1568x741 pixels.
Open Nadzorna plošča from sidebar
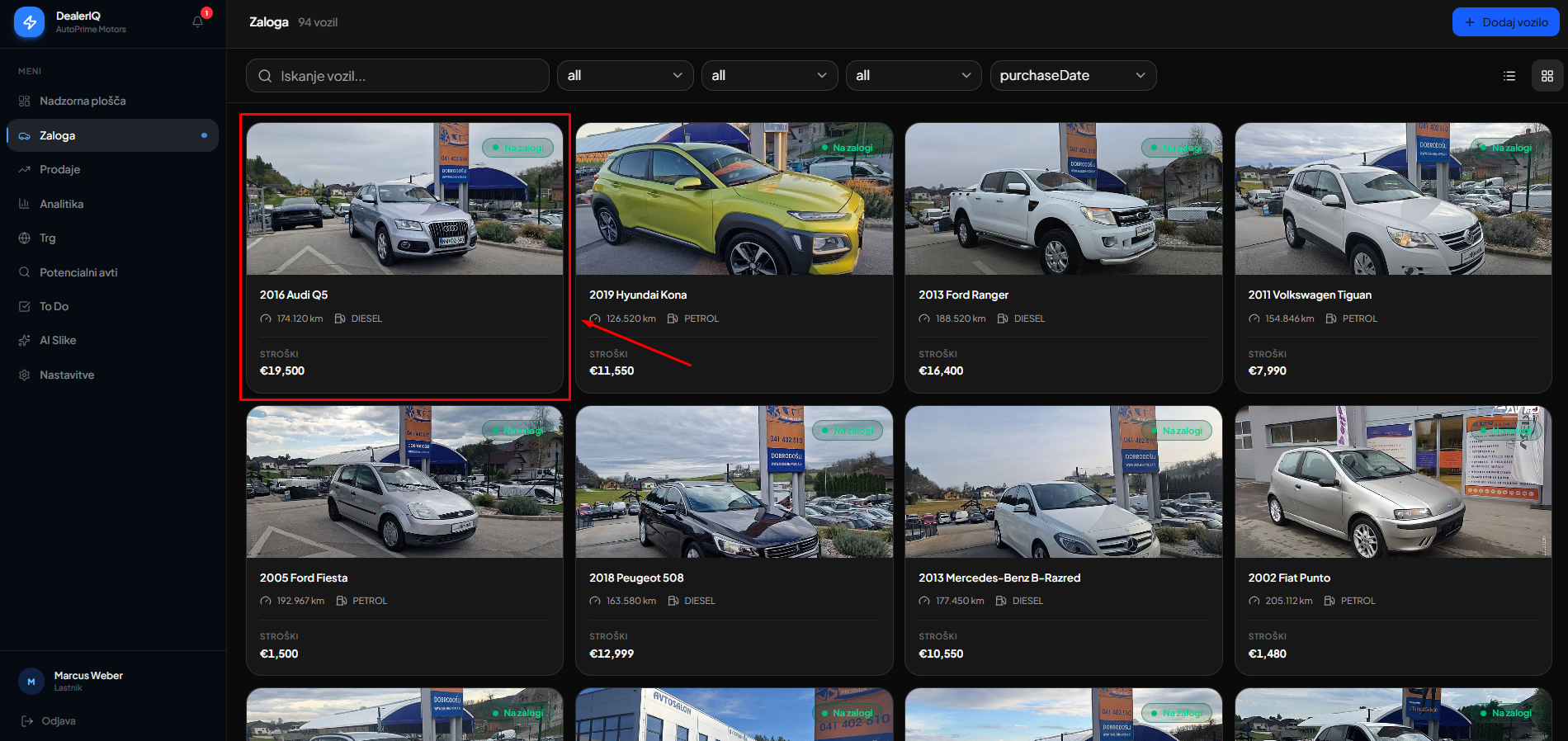83,101
